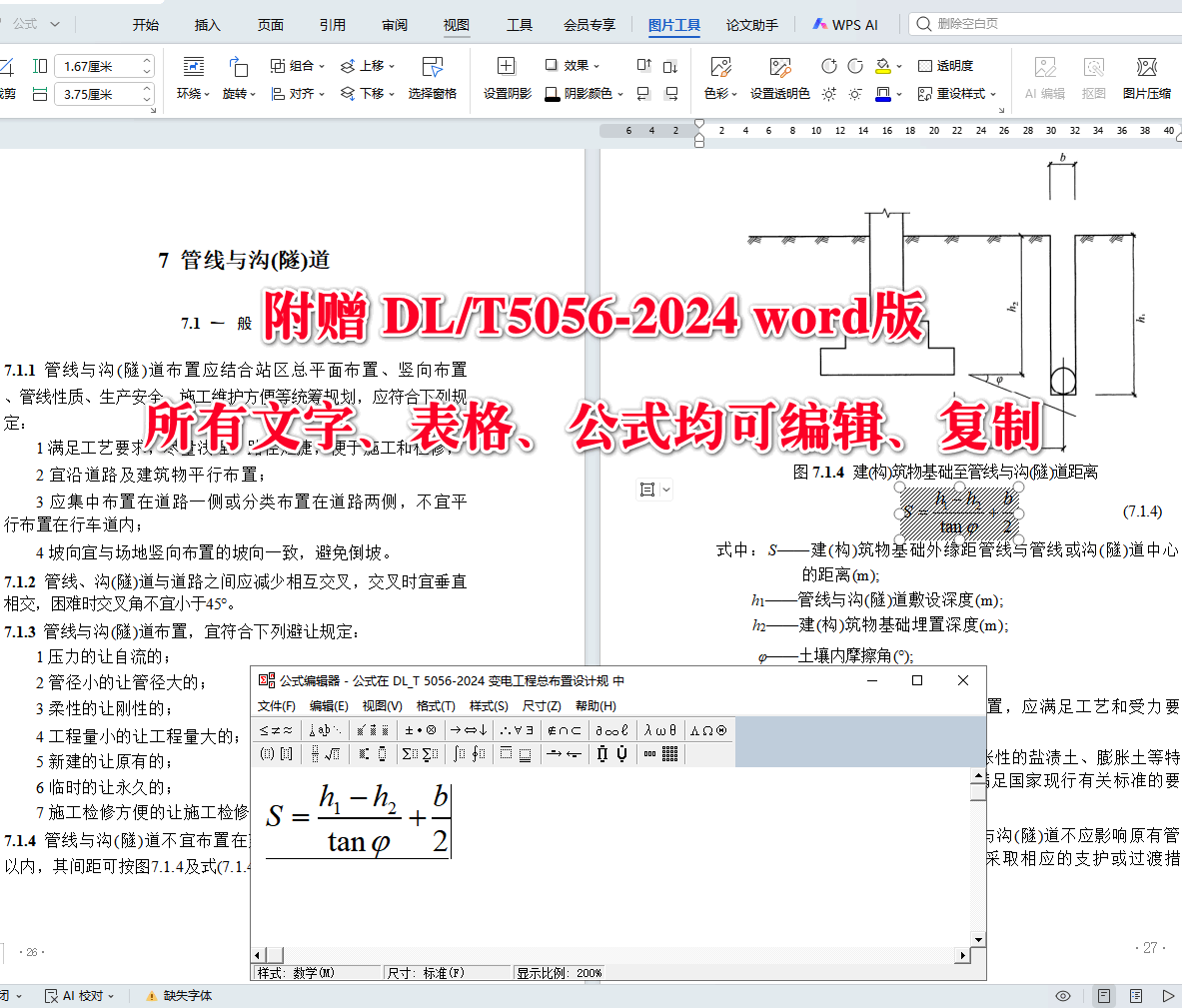Open 文件(F) menu in equation editor
The height and width of the screenshot is (1008, 1182).
coord(277,705)
